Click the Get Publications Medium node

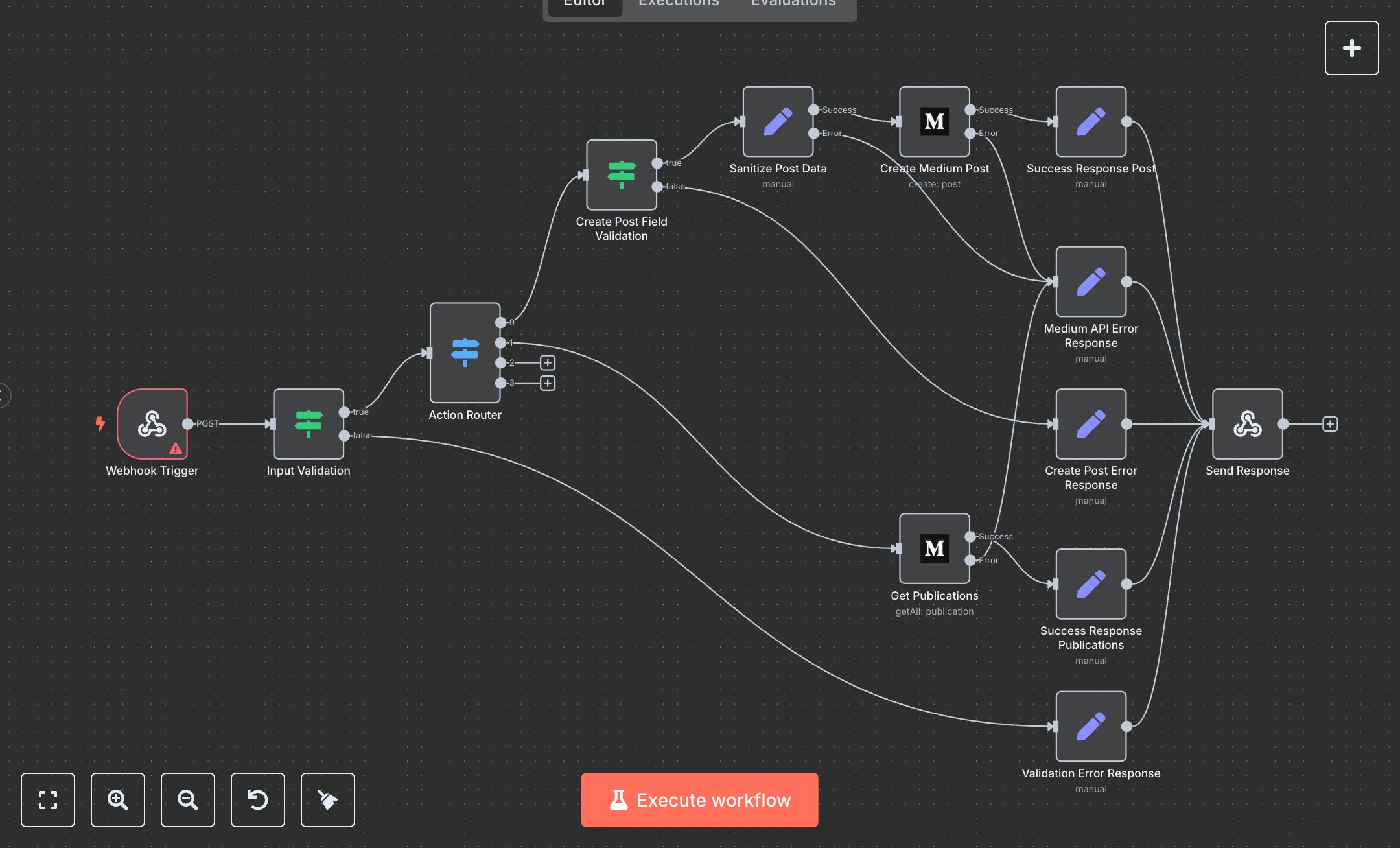[x=934, y=548]
